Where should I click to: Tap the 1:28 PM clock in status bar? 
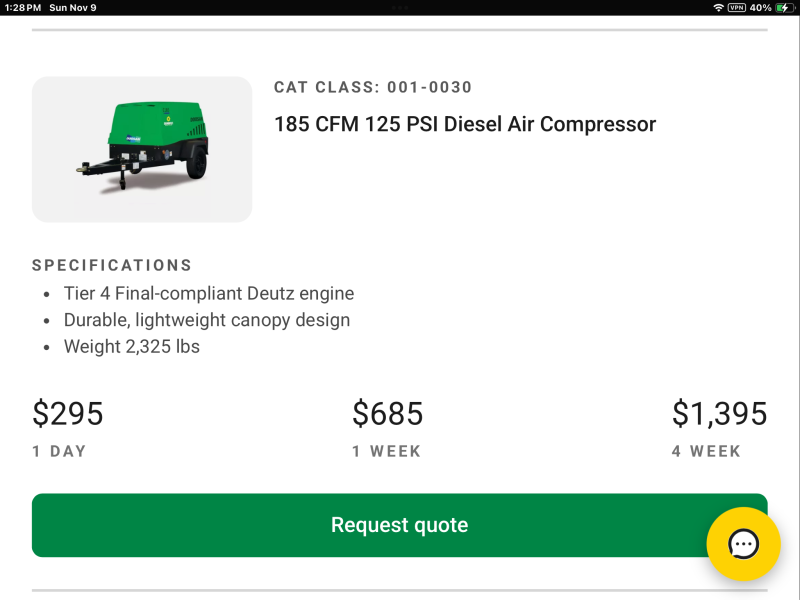[23, 7]
